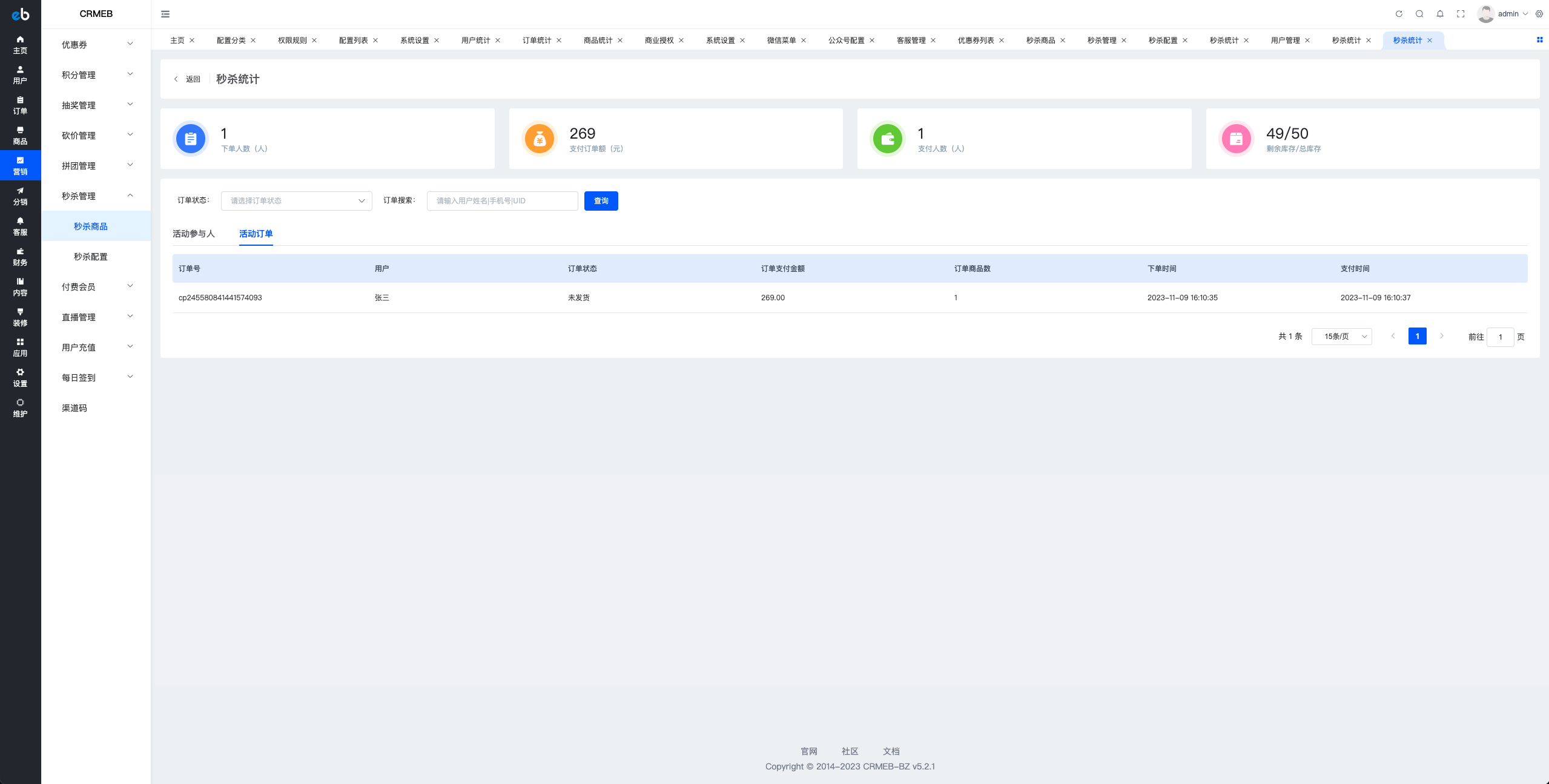
Task: Close the active 秒杀统计 tab
Action: [1430, 41]
